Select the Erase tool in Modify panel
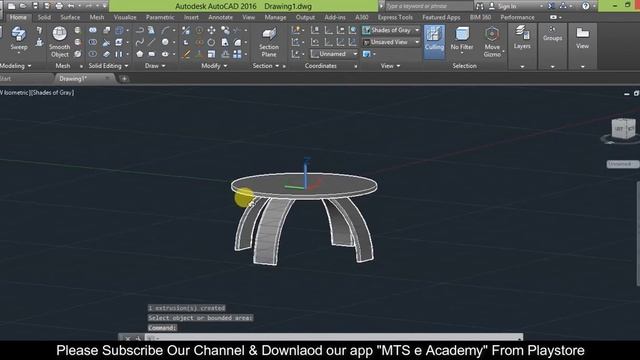The width and height of the screenshot is (640, 360). [x=186, y=54]
